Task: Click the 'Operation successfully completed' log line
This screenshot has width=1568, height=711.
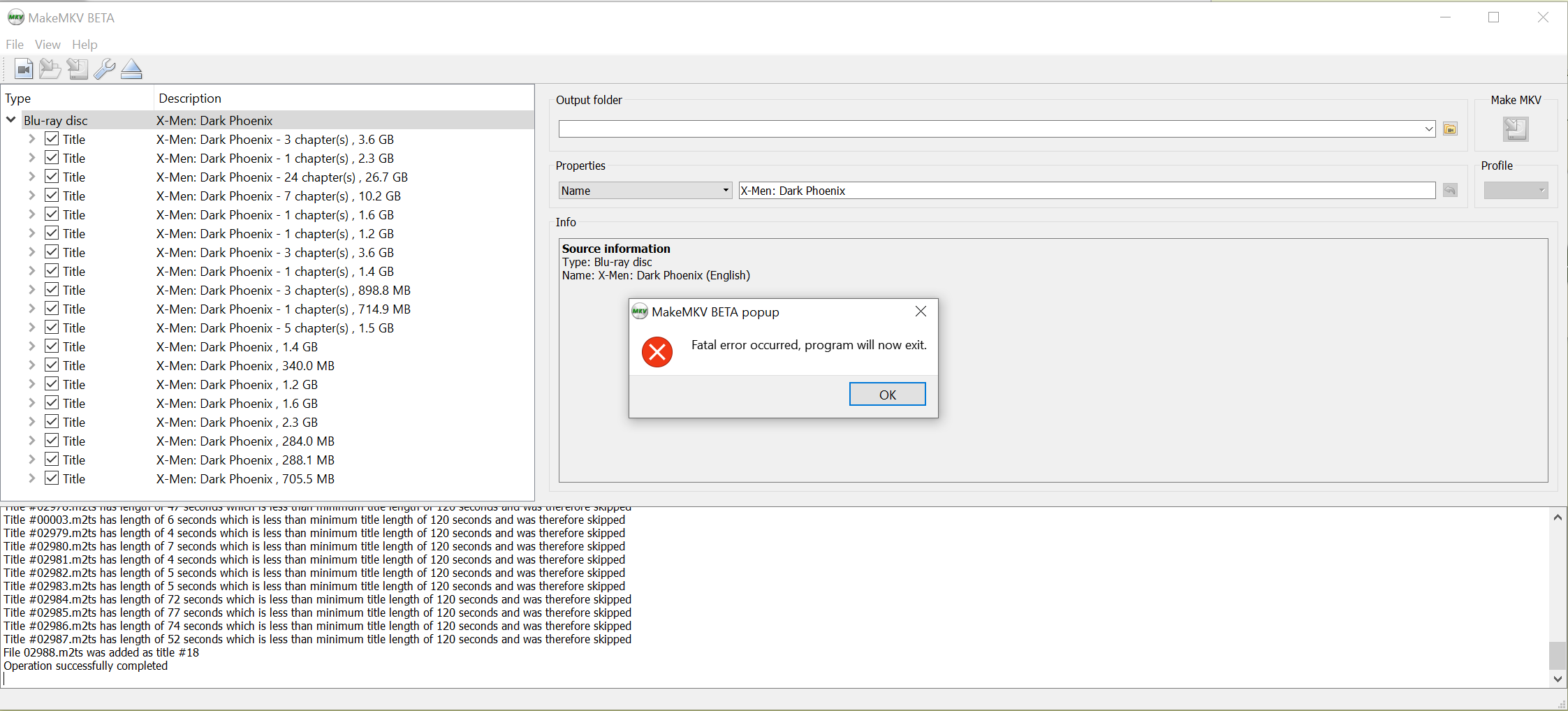Action: point(86,666)
